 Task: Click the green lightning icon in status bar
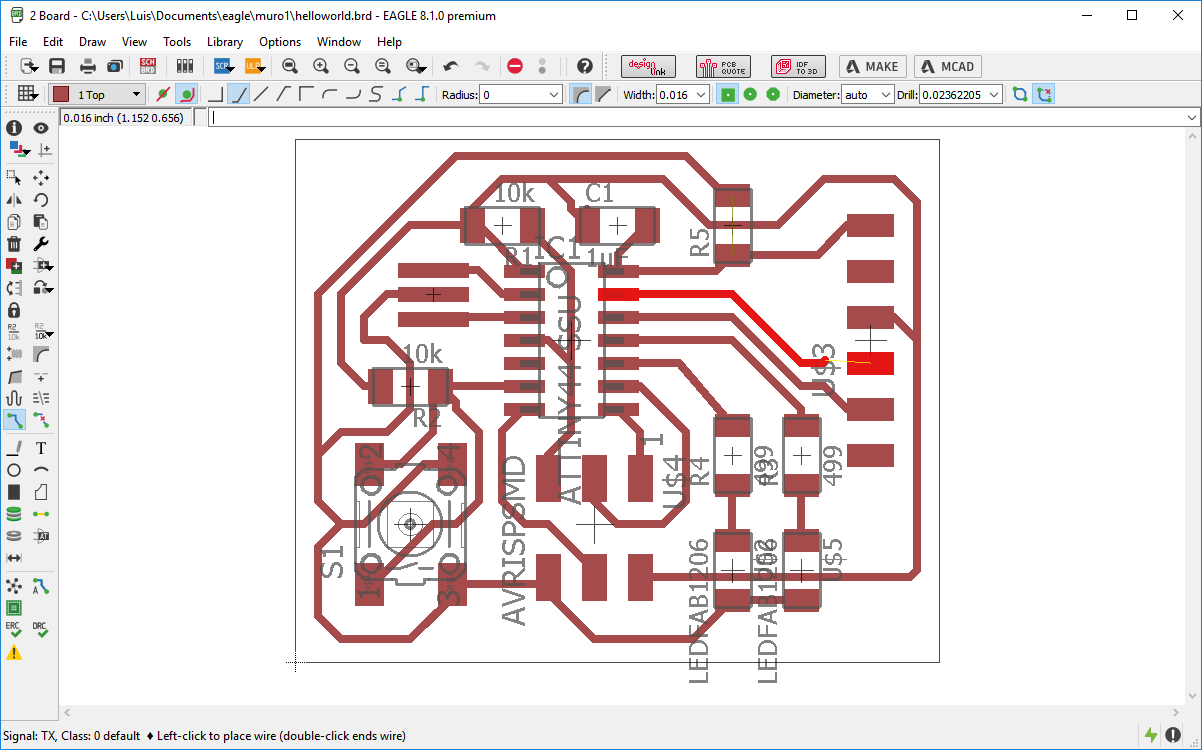(1150, 735)
